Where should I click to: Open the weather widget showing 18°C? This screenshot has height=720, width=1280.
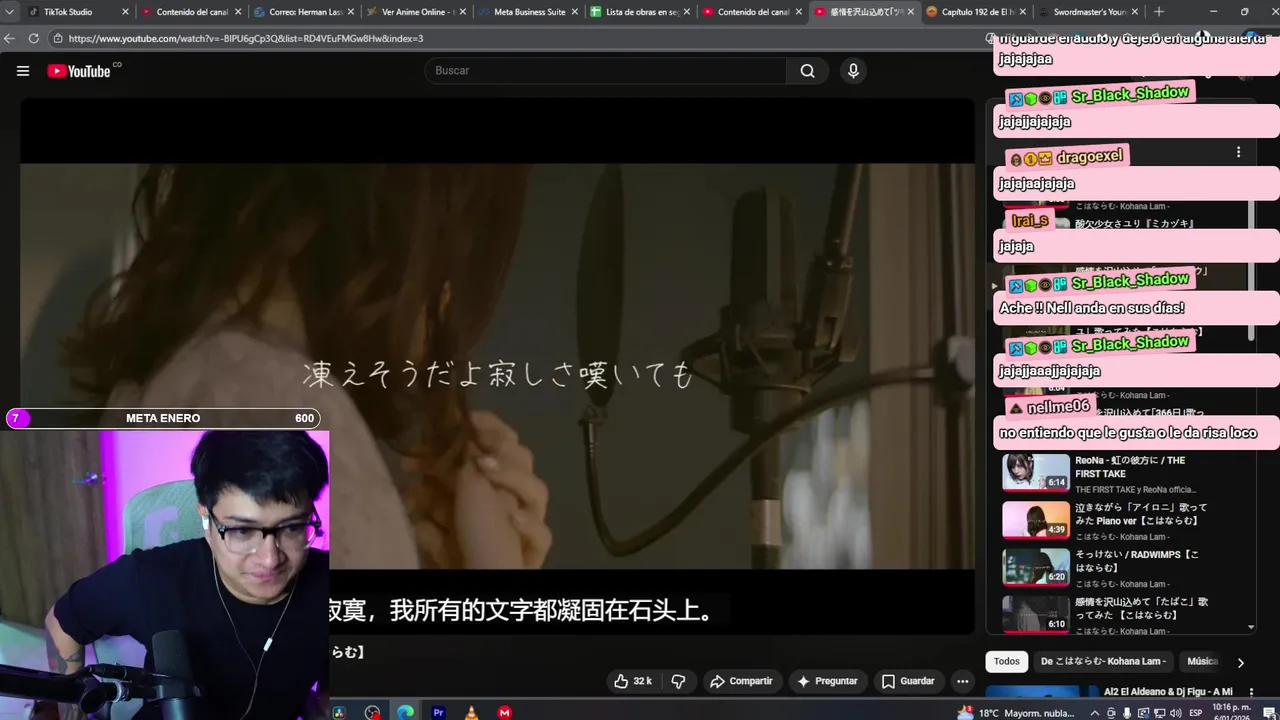[1015, 713]
